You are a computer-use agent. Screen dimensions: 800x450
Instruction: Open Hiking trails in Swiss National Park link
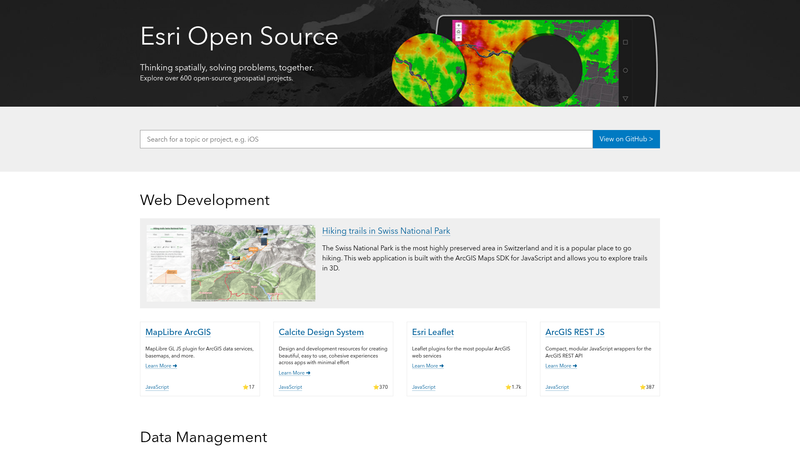(x=386, y=231)
